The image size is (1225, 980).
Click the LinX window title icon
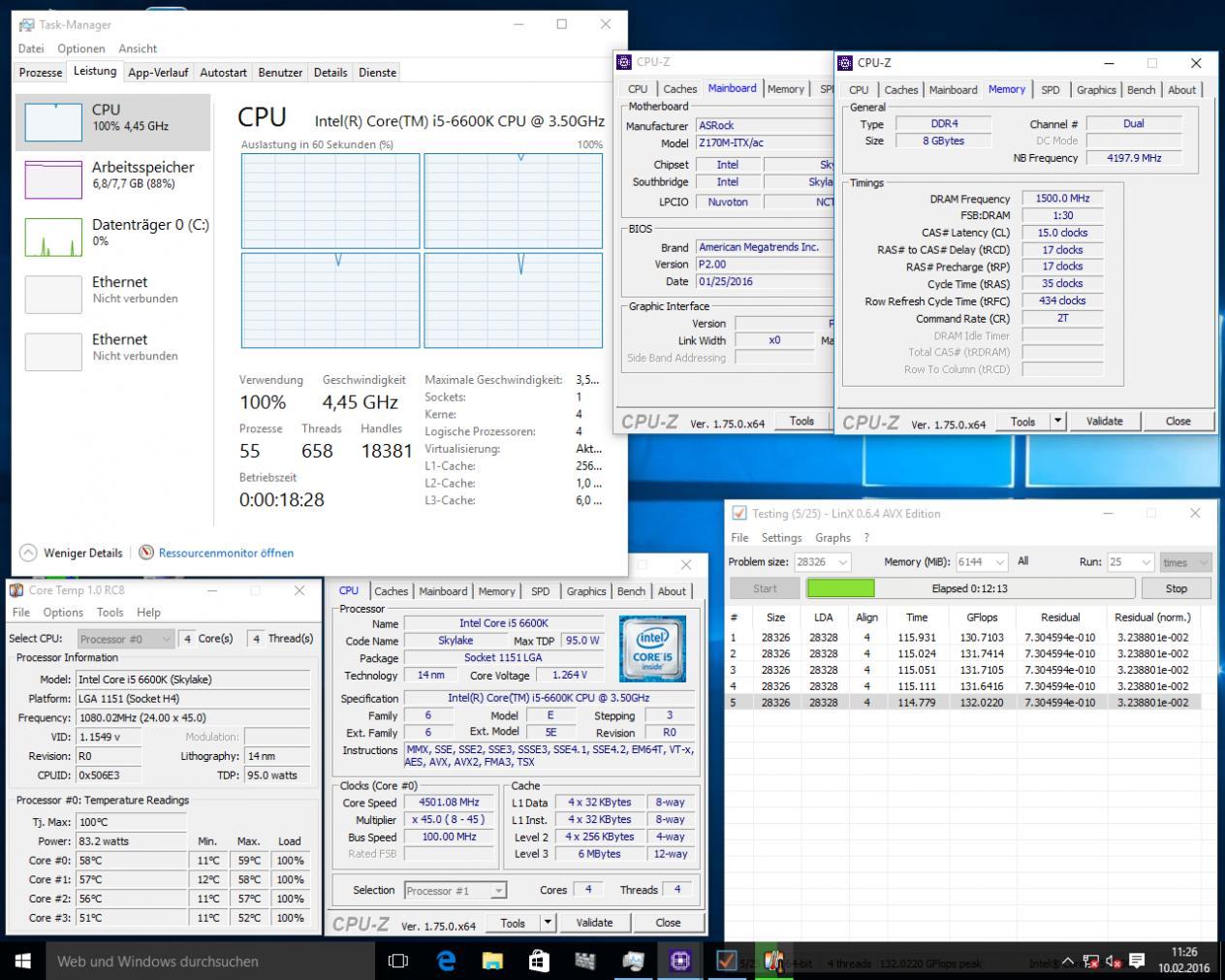pos(739,514)
